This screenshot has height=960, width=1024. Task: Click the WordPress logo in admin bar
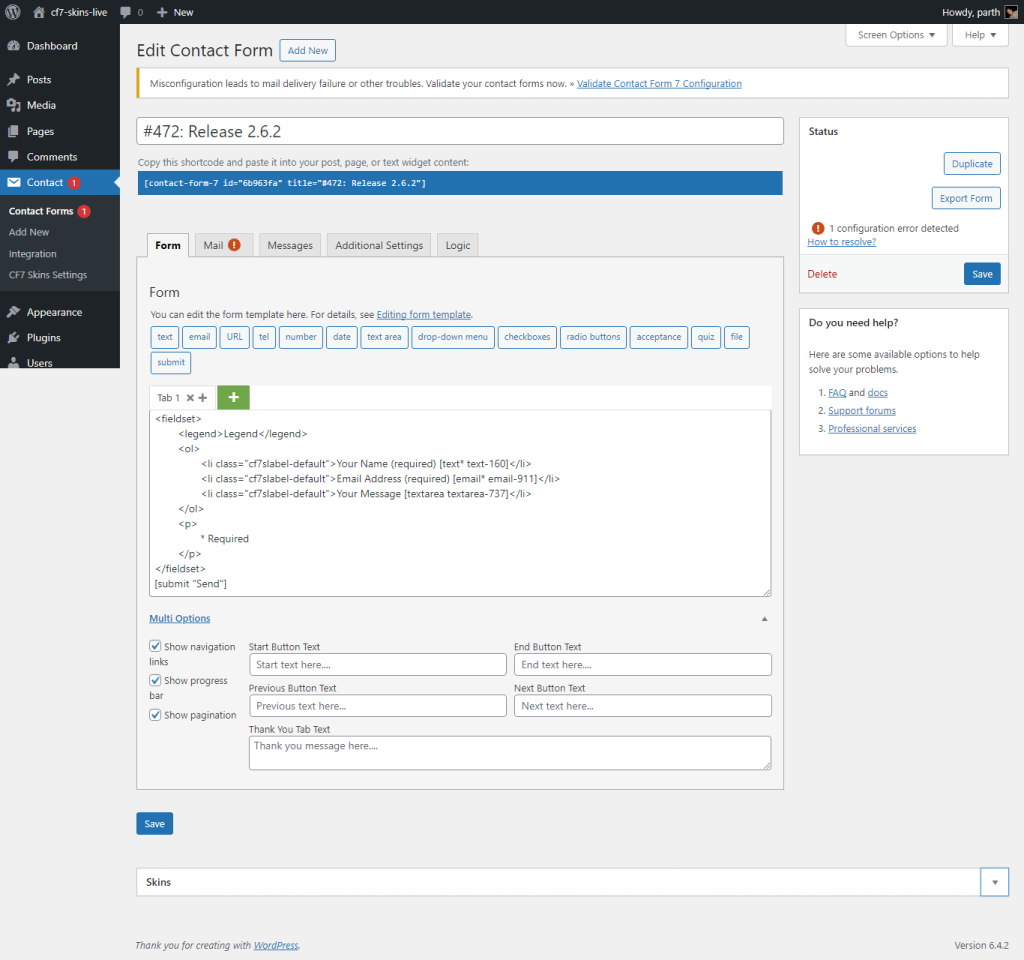(14, 12)
